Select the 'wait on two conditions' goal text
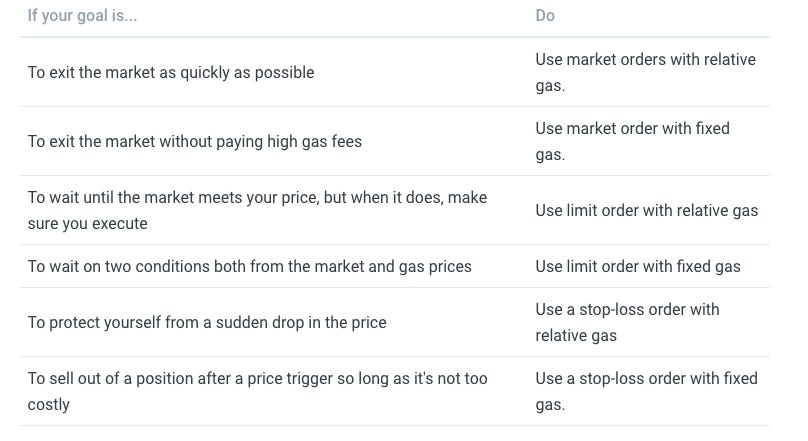This screenshot has height=441, width=808. click(249, 266)
